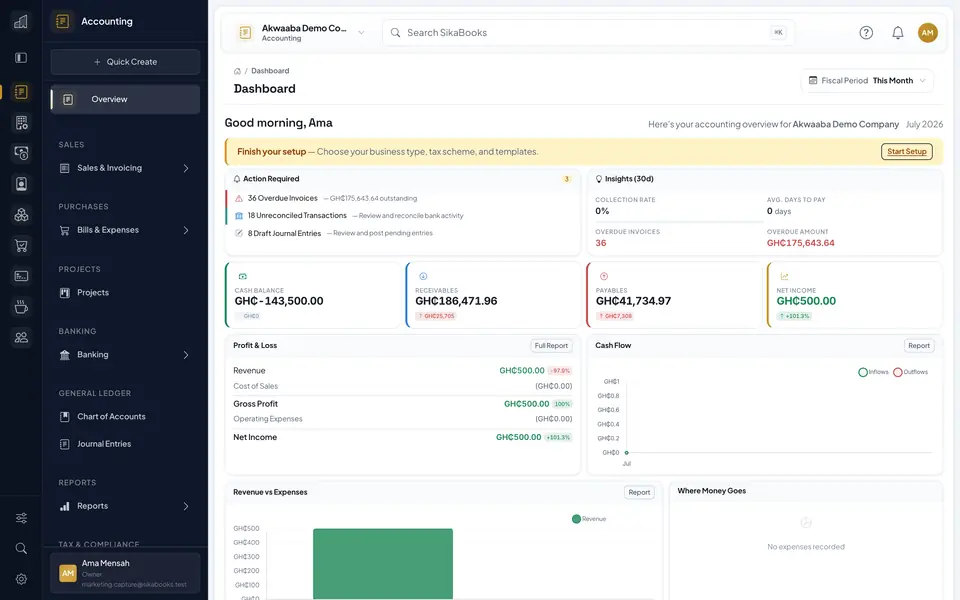Click the GH₵175,643.64 overdue amount in Insights
This screenshot has width=960, height=600.
click(x=800, y=243)
